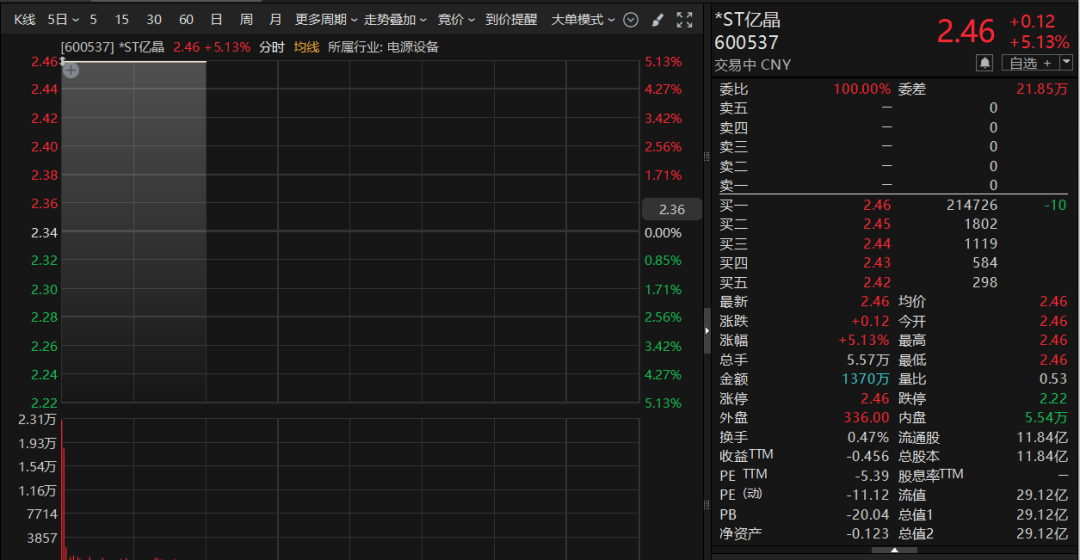Viewport: 1080px width, 560px height.
Task: Click the 换手 0.47% value
Action: 868,437
